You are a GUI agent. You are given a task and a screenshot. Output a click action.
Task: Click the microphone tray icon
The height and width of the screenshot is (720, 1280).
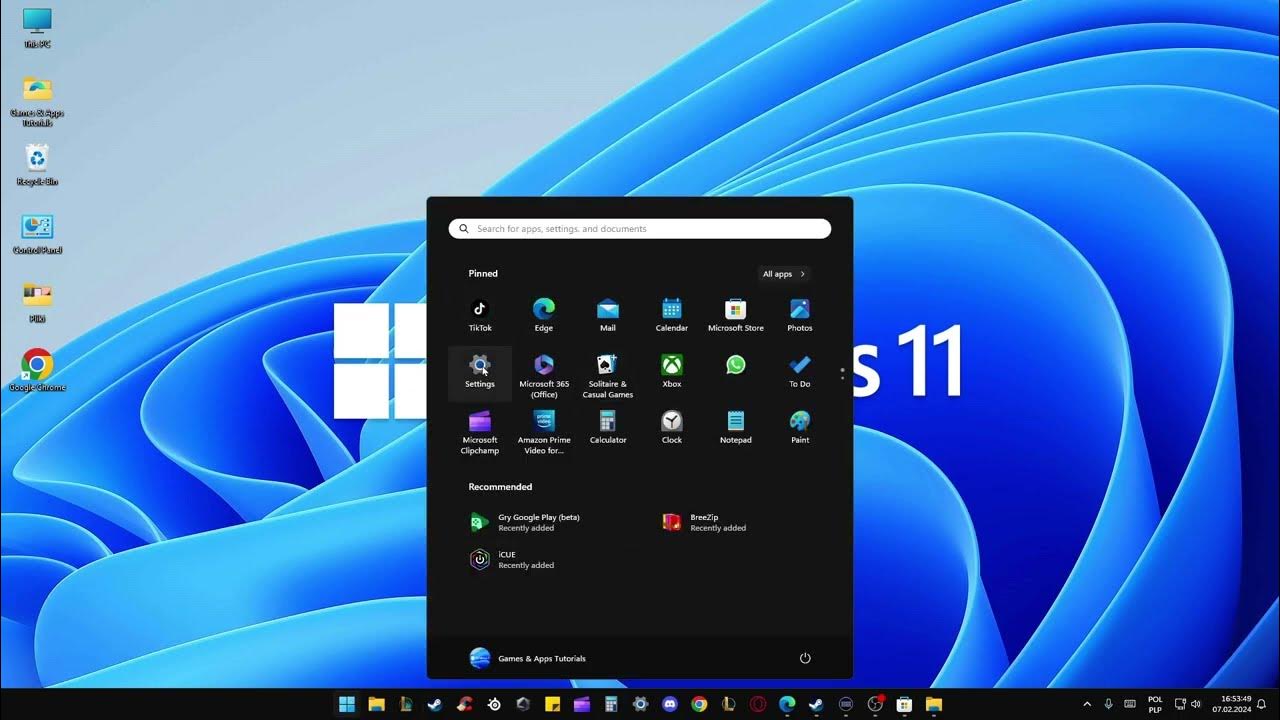(1108, 704)
